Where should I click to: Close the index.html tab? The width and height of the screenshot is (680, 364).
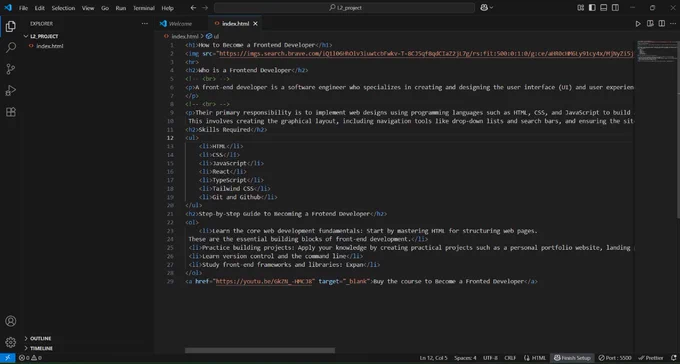tap(255, 24)
